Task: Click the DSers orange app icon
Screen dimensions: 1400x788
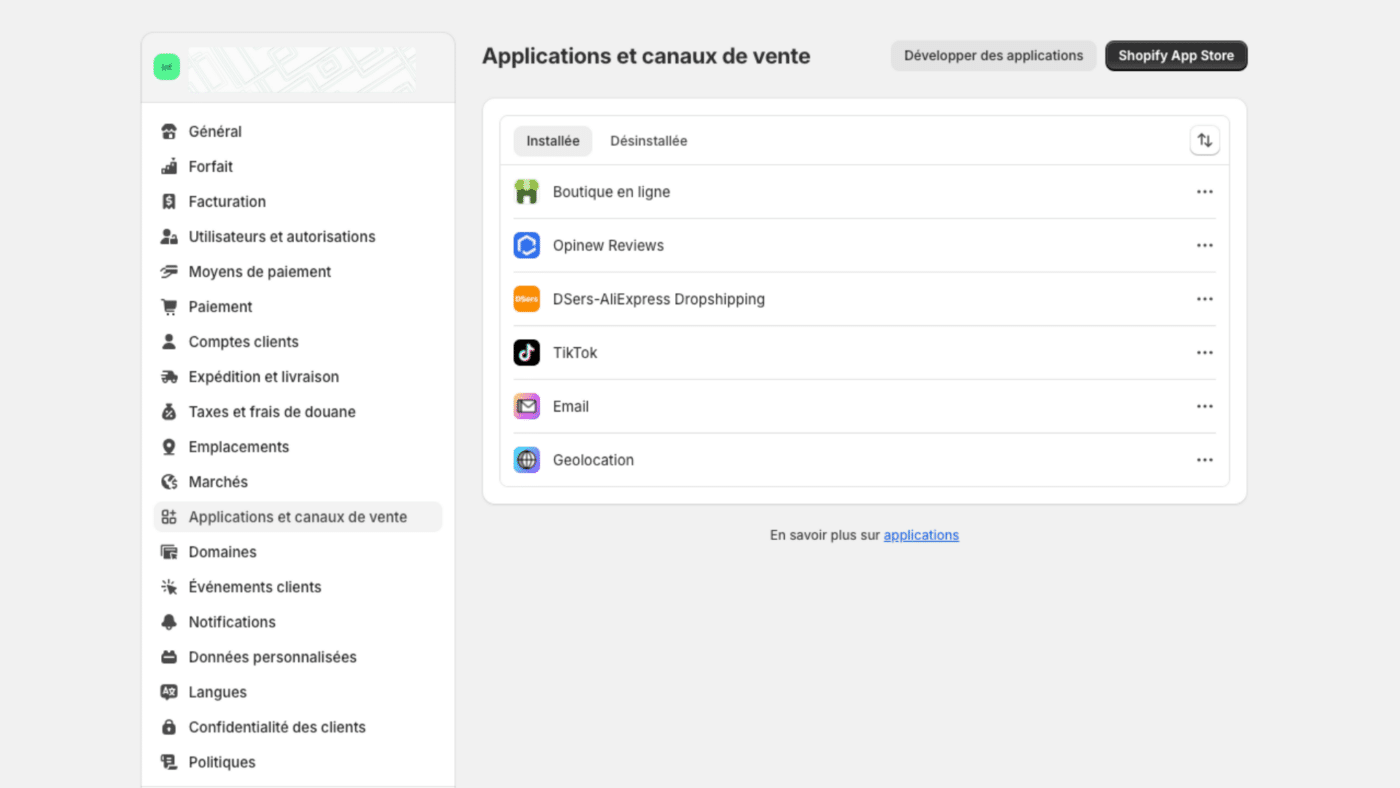Action: [x=527, y=299]
